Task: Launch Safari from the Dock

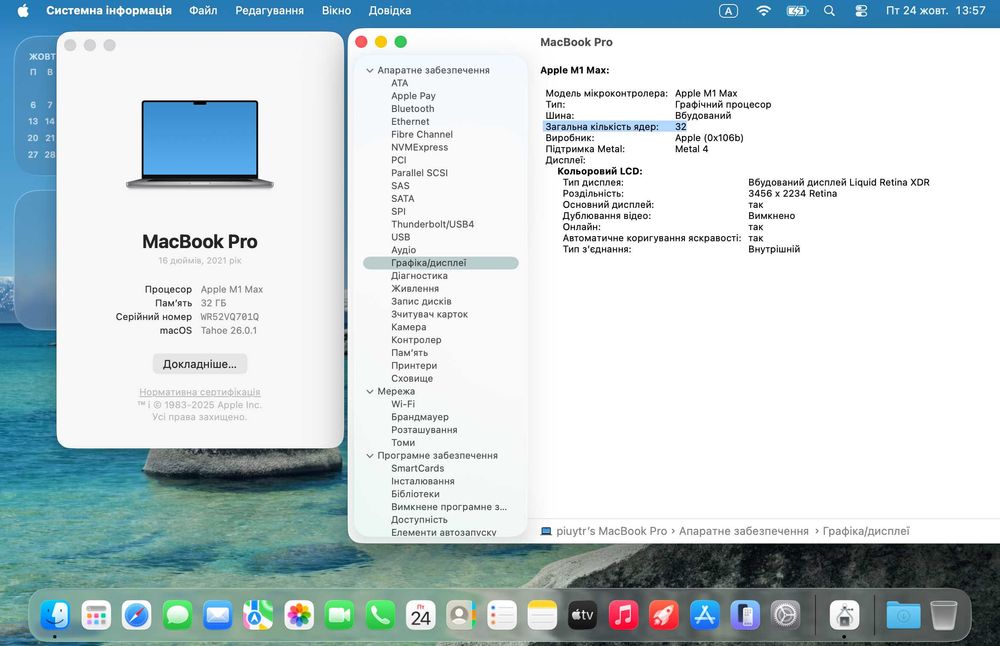Action: click(x=136, y=615)
